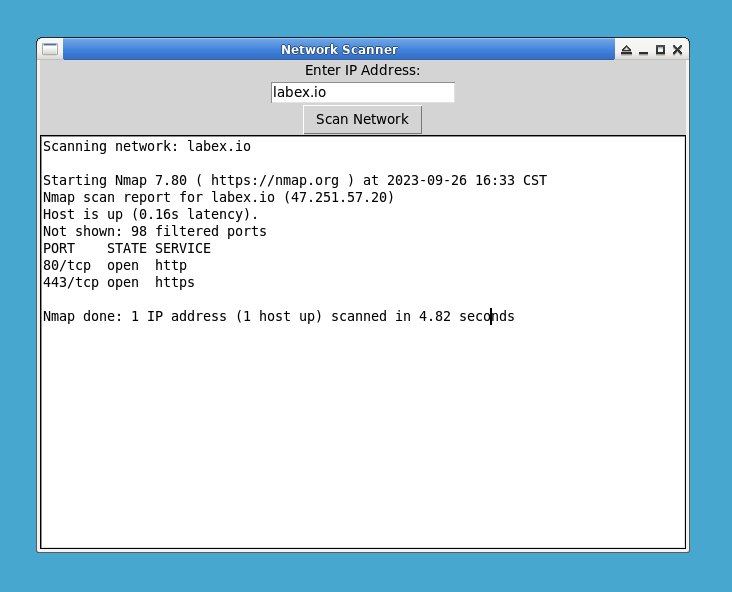
Task: Click the Network Scanner title bar text
Action: pos(339,49)
